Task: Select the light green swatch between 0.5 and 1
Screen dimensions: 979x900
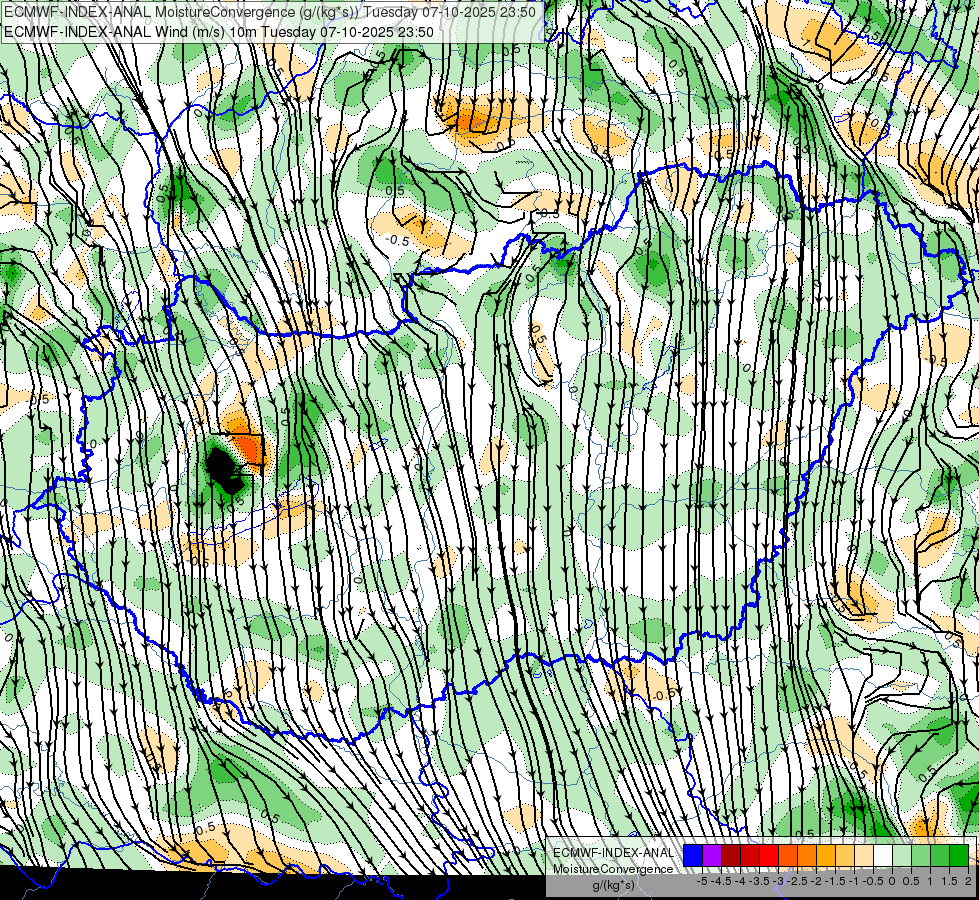Action: tap(921, 855)
